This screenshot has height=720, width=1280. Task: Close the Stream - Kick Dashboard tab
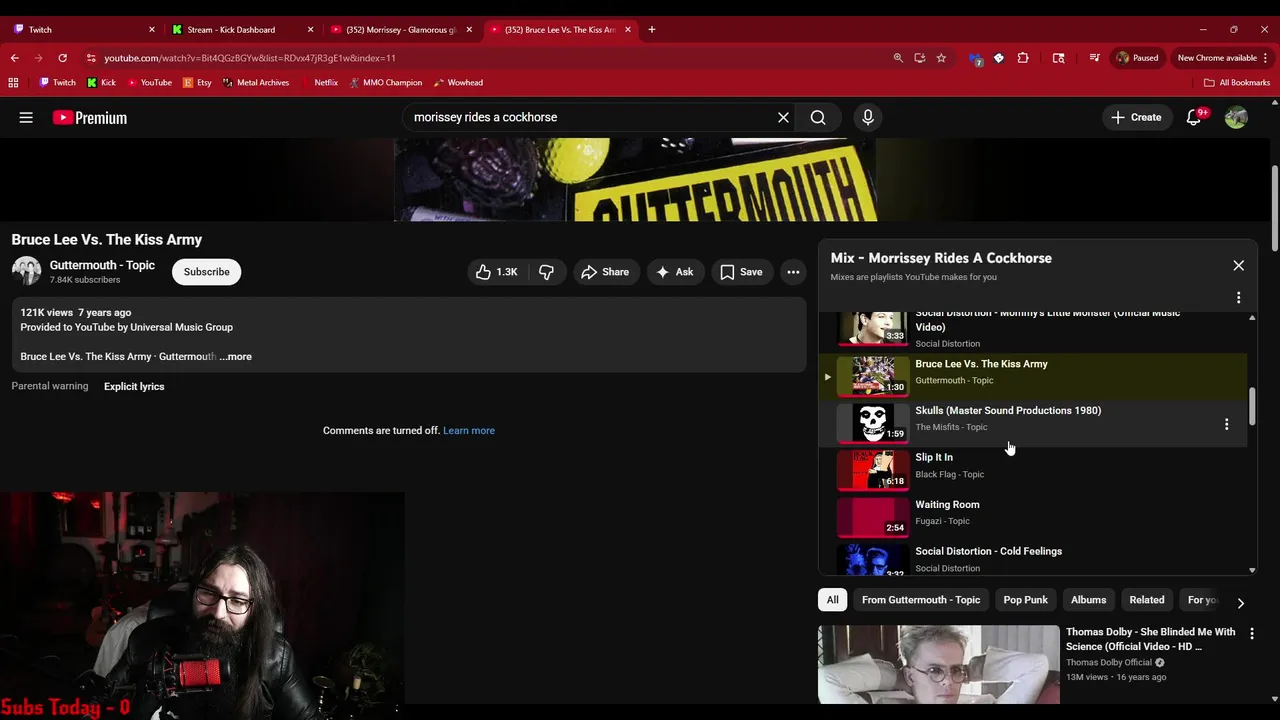[x=310, y=29]
